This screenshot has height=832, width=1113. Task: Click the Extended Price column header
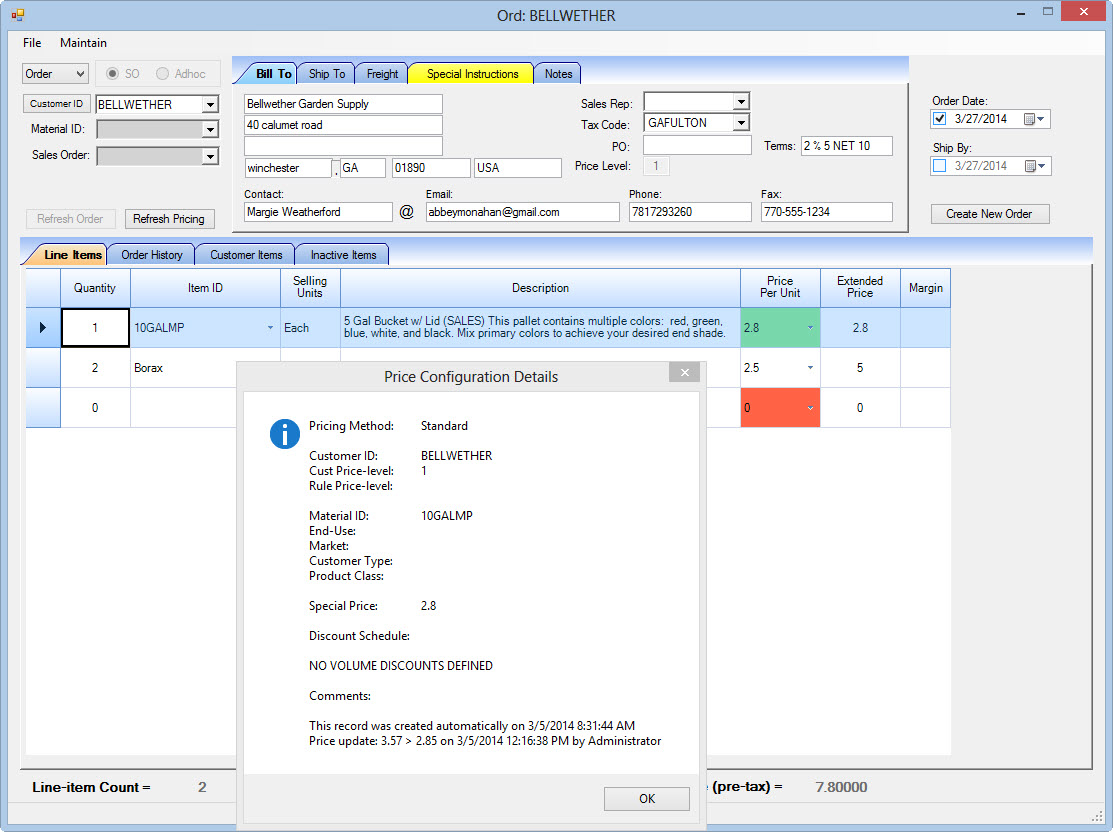point(860,288)
